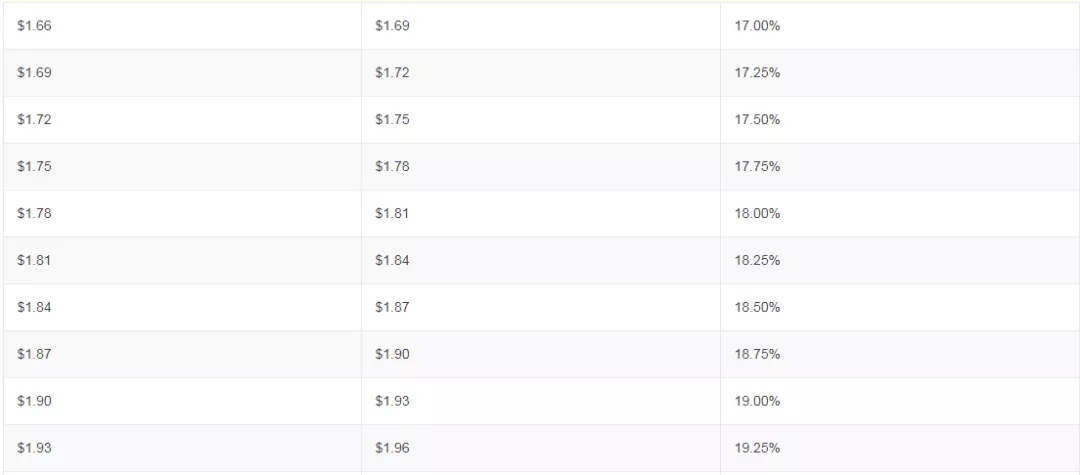
Task: Click $1.69 in the 17.00% row
Action: 392,26
